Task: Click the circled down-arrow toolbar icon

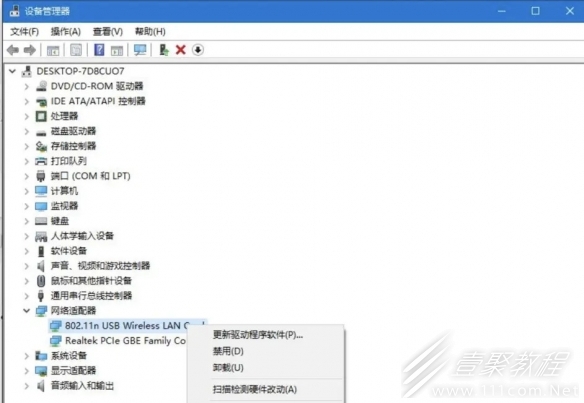Action: click(x=198, y=50)
